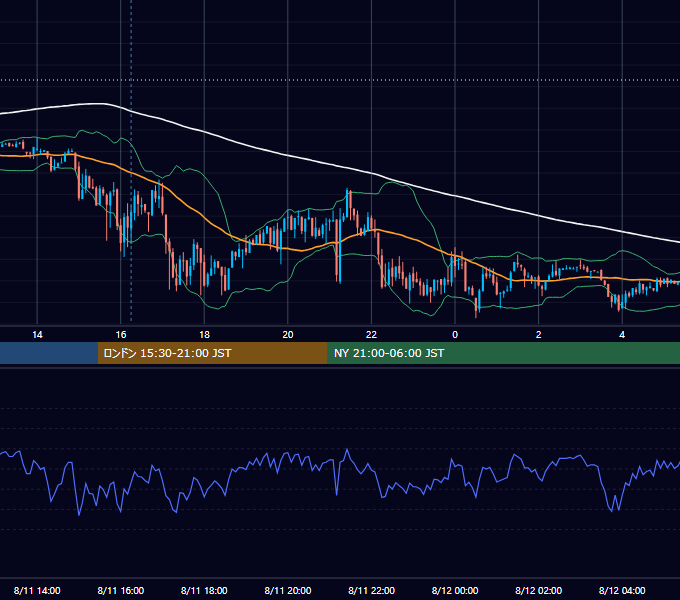Click hour label '20' on price chart axis
This screenshot has height=600, width=680.
288,335
